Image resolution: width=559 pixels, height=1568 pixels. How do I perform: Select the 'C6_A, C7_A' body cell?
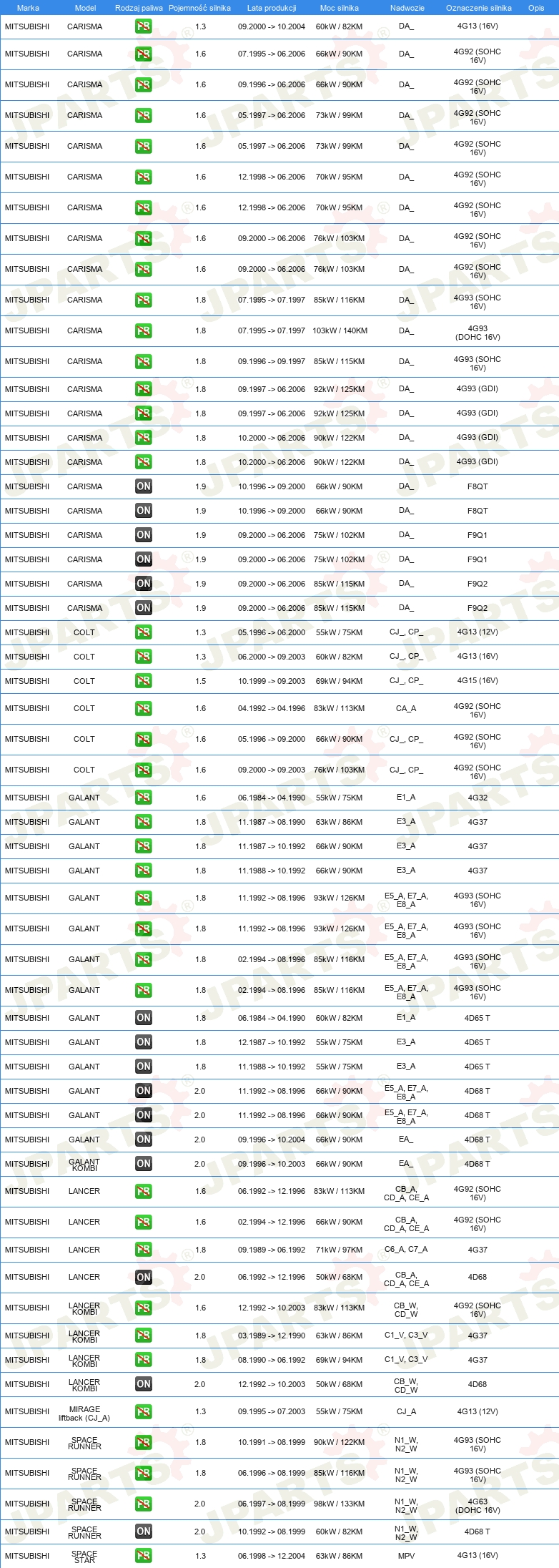[406, 1250]
